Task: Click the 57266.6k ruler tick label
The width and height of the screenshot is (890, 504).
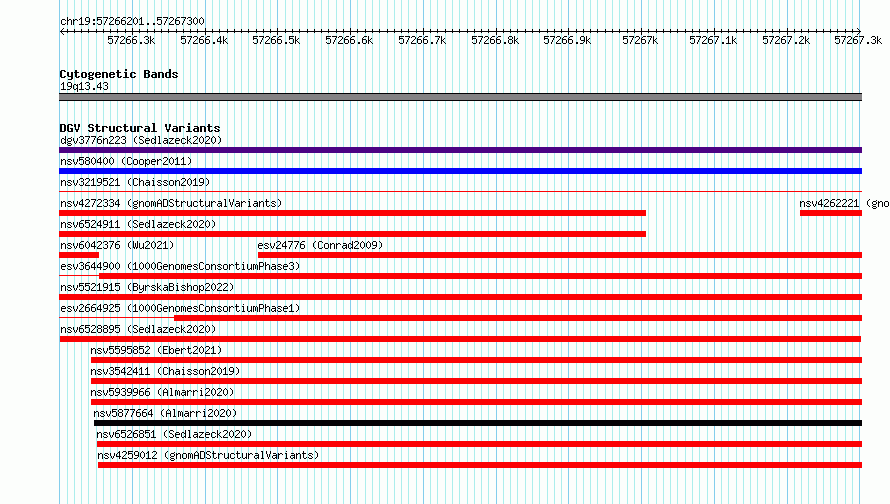Action: pos(349,40)
